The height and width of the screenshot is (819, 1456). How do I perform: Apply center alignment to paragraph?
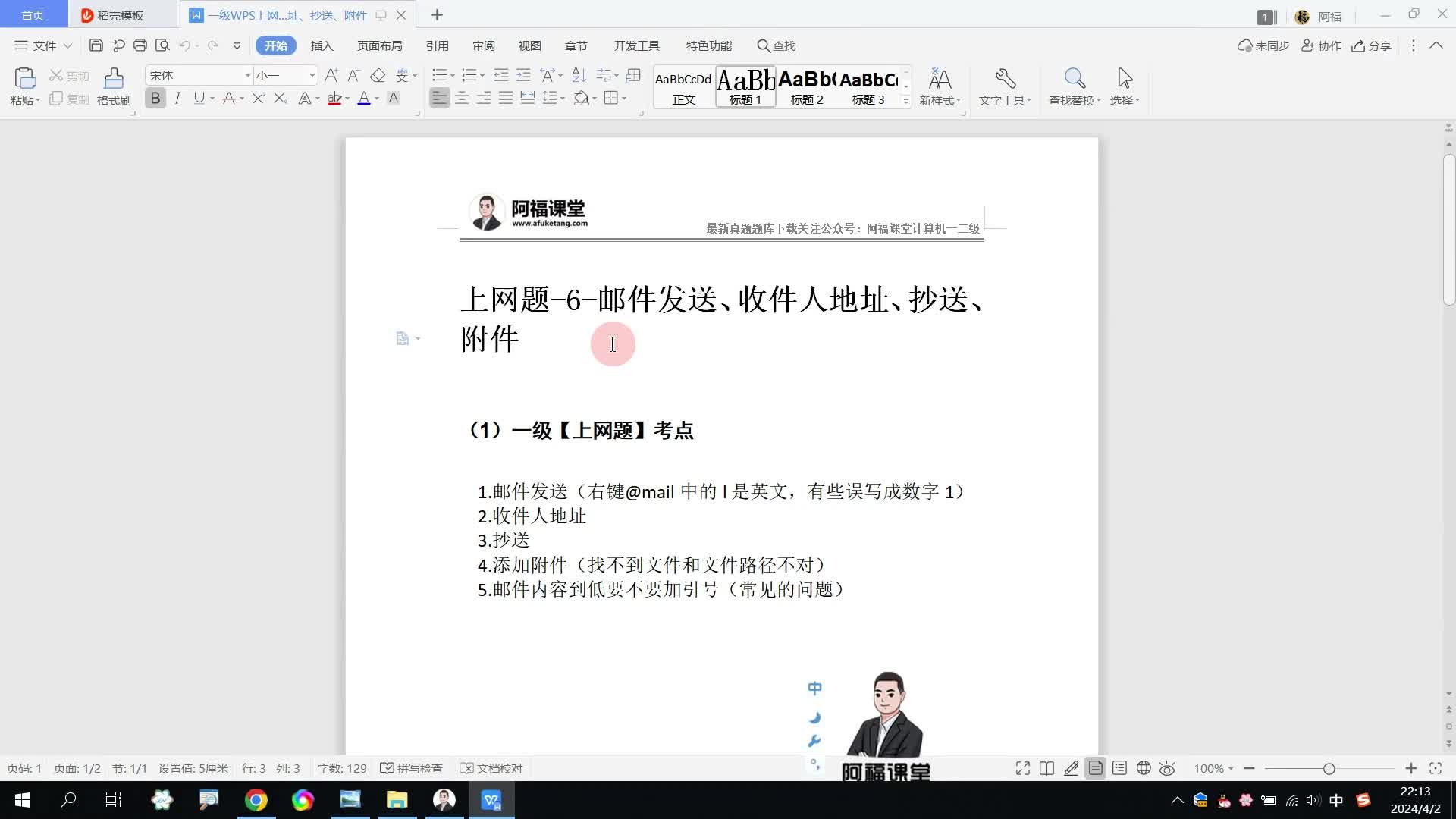pyautogui.click(x=461, y=98)
